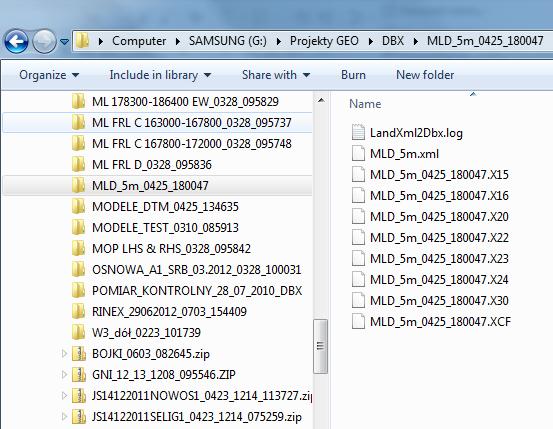Select SAMSUNG (G:) in the address breadcrumb
The height and width of the screenshot is (429, 553).
point(228,41)
